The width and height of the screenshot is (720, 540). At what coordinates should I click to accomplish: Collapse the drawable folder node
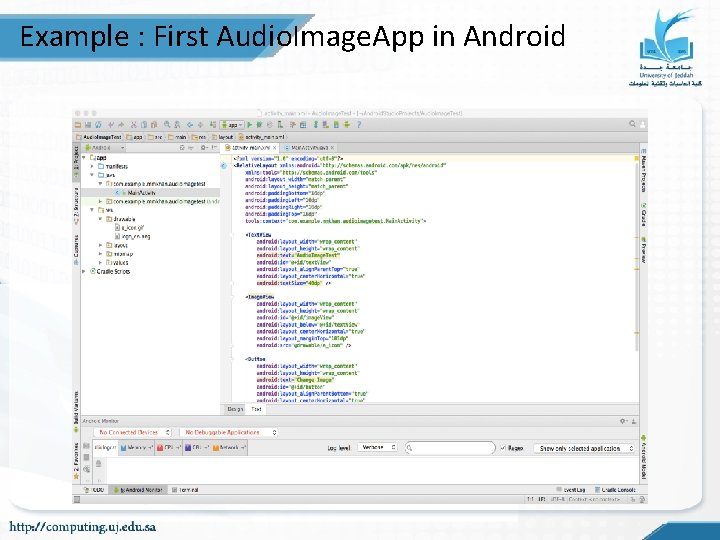coord(101,219)
